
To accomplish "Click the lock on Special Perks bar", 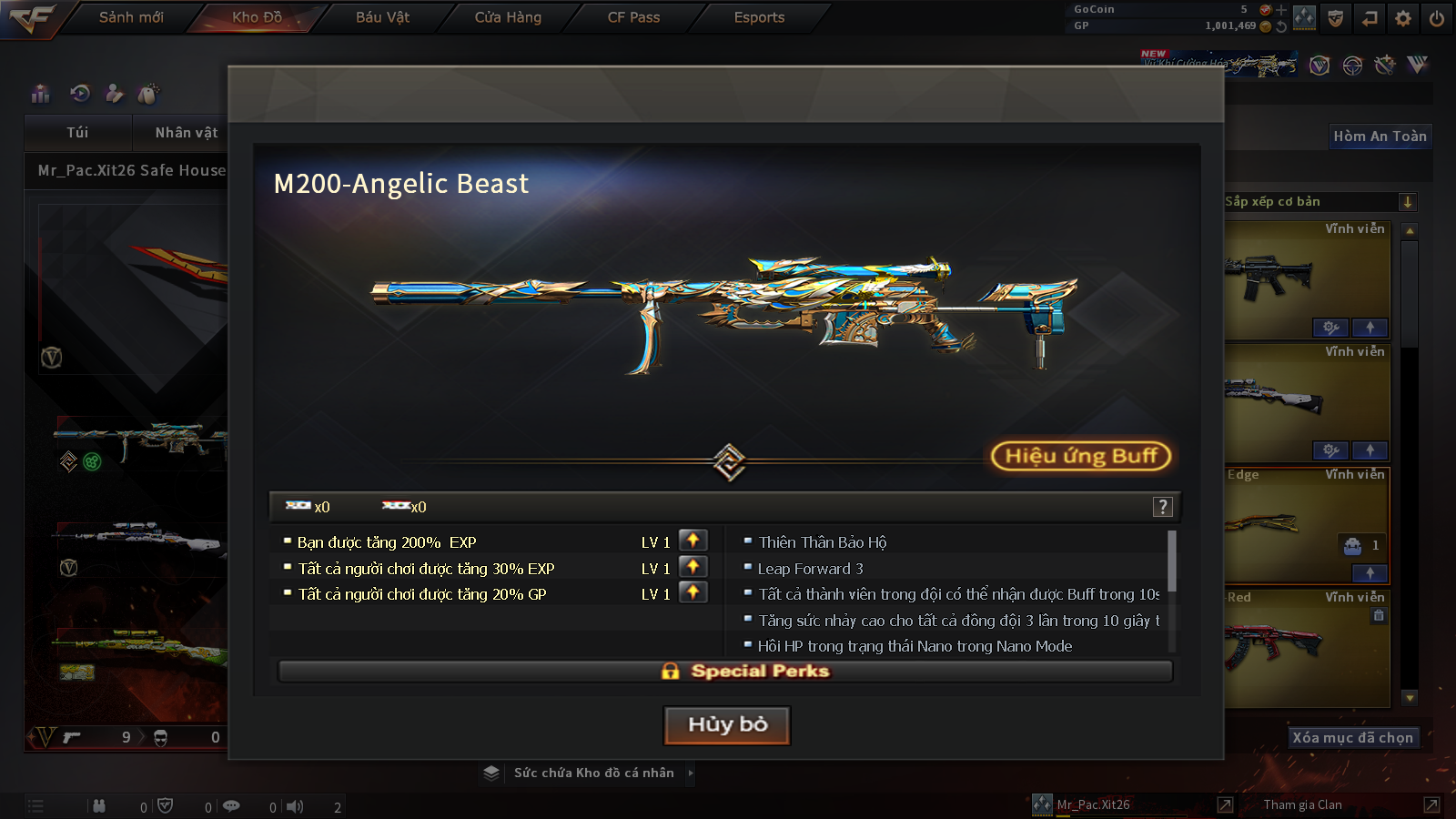I will [670, 672].
